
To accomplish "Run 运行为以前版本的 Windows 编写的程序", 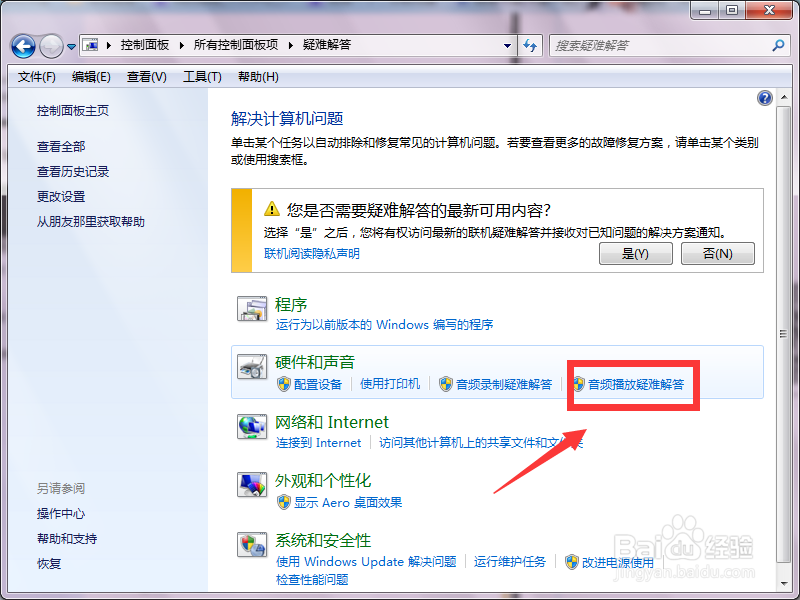I will click(x=385, y=325).
